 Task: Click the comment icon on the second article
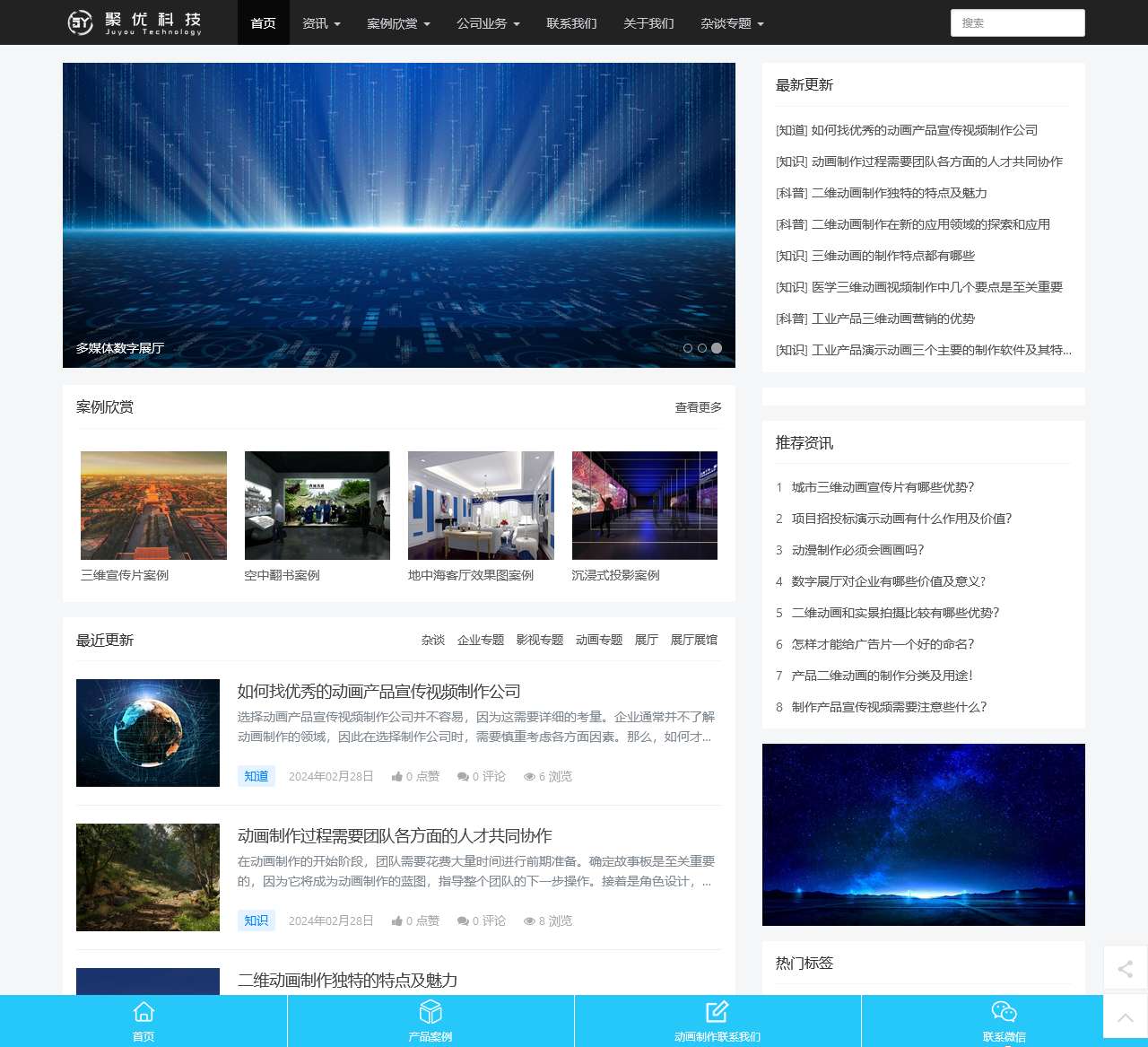pyautogui.click(x=462, y=920)
